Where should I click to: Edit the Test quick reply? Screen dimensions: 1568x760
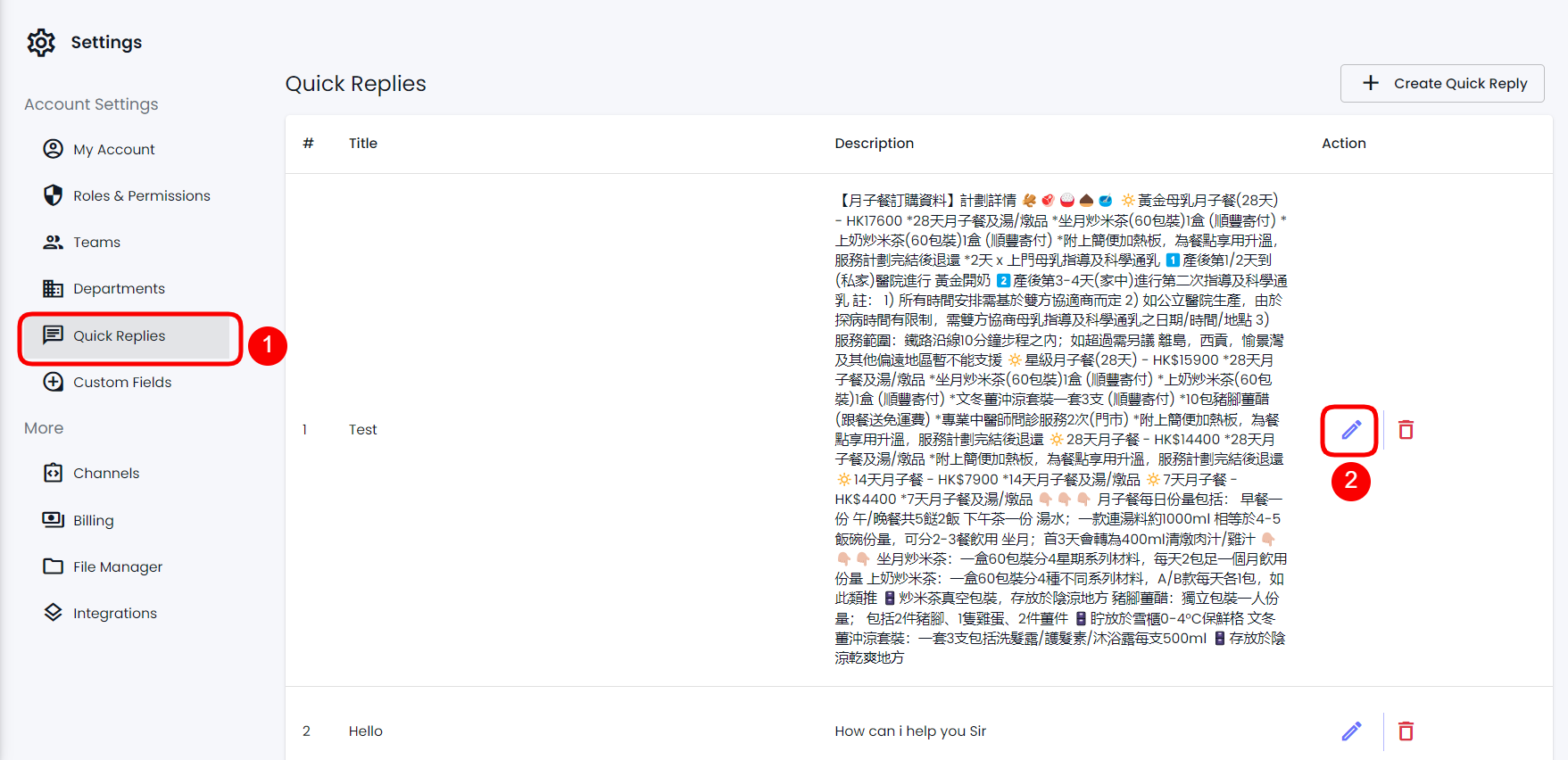pos(1351,430)
